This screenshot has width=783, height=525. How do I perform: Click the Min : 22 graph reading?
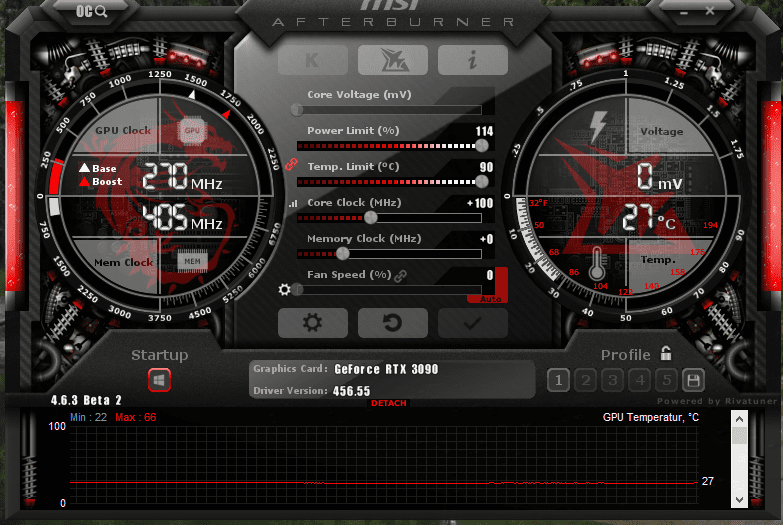point(88,417)
